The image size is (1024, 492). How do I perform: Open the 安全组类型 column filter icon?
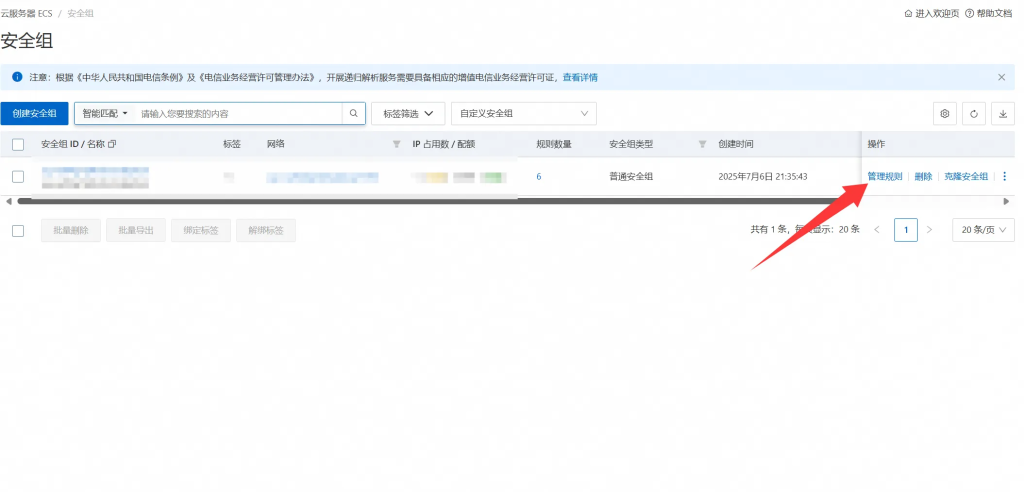pos(702,145)
